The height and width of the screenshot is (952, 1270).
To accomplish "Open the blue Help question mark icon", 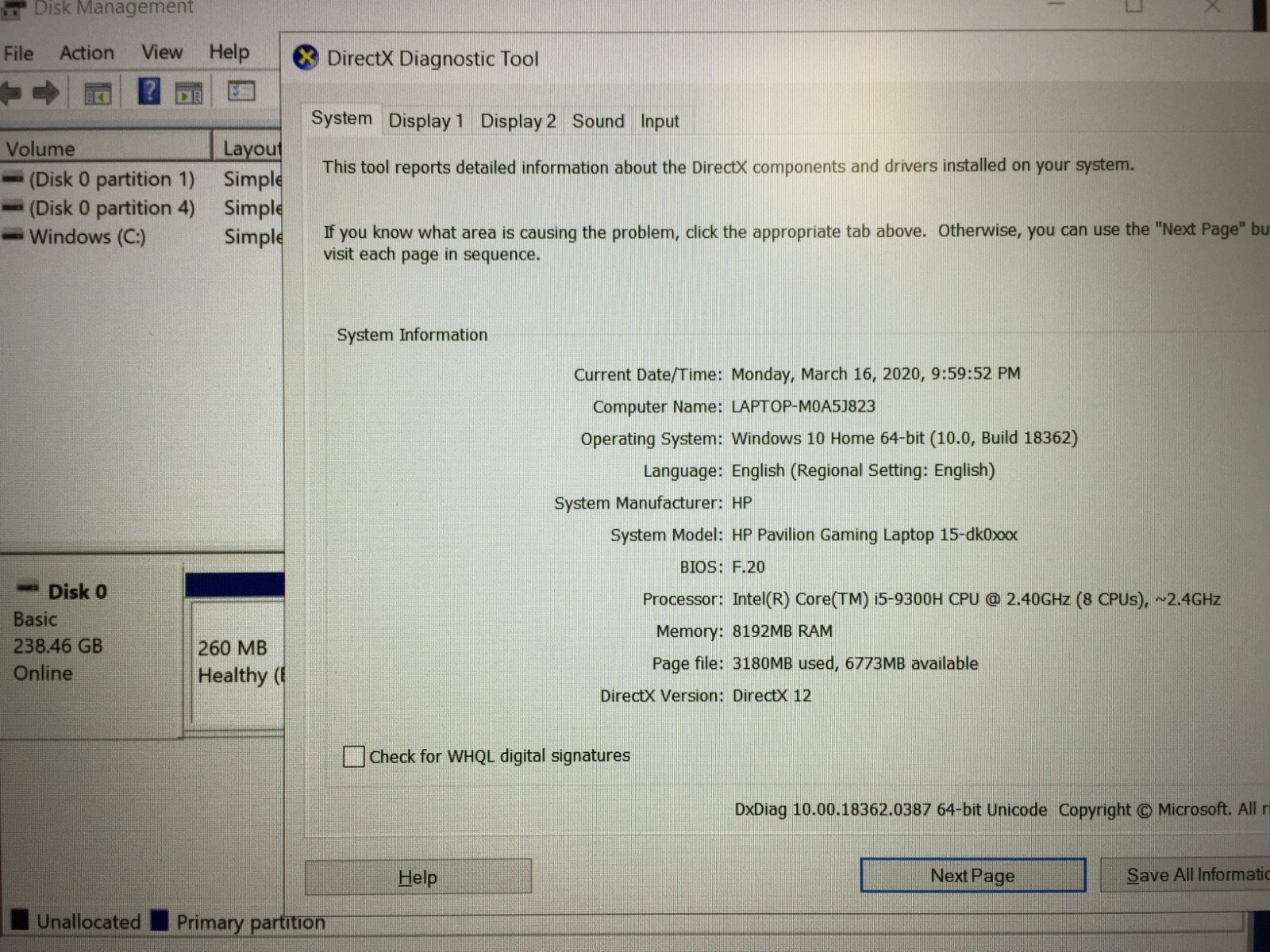I will [149, 92].
